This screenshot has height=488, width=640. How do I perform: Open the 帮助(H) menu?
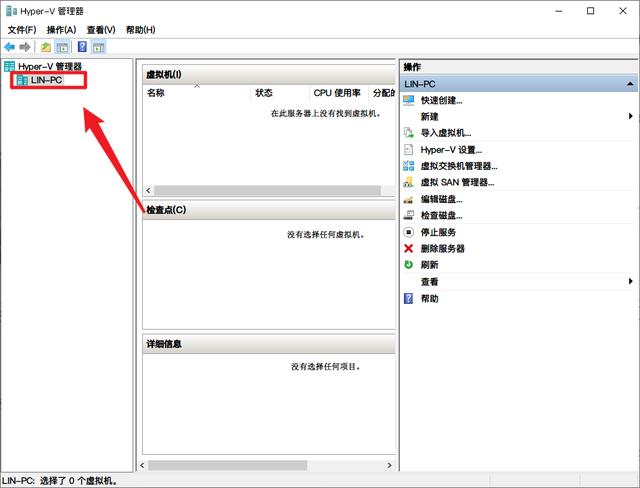140,30
